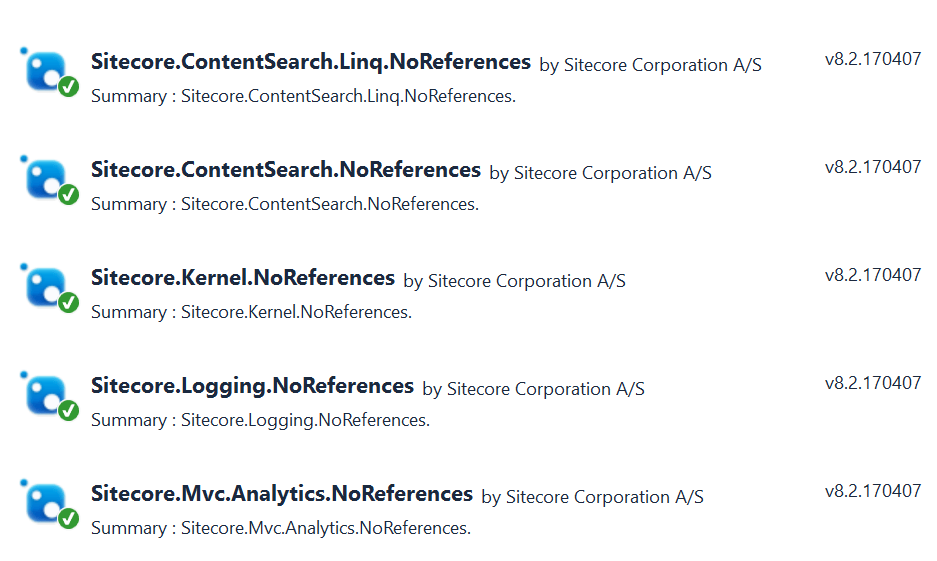Viewport: 937px width, 561px height.
Task: Click green installed checkmark on Sitecore.Mvc.Analytics.NoReferences
Action: click(x=68, y=519)
